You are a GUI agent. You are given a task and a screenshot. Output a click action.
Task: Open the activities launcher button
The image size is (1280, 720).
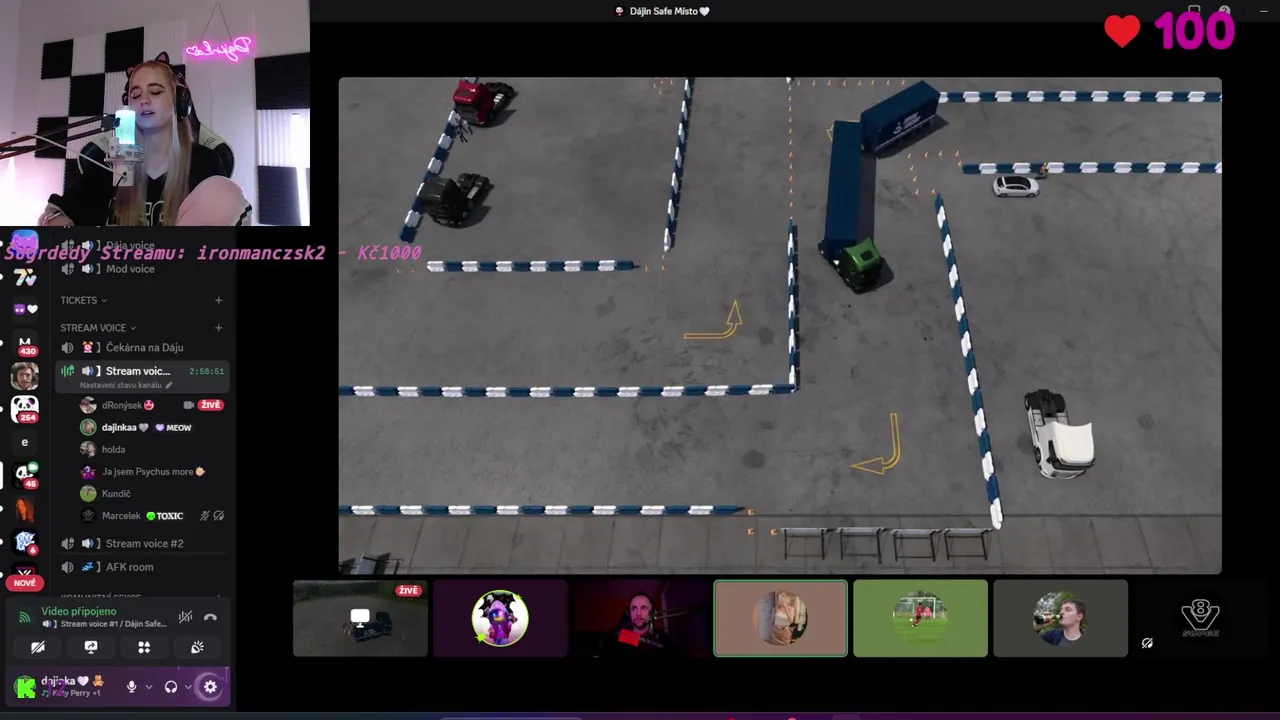point(144,647)
